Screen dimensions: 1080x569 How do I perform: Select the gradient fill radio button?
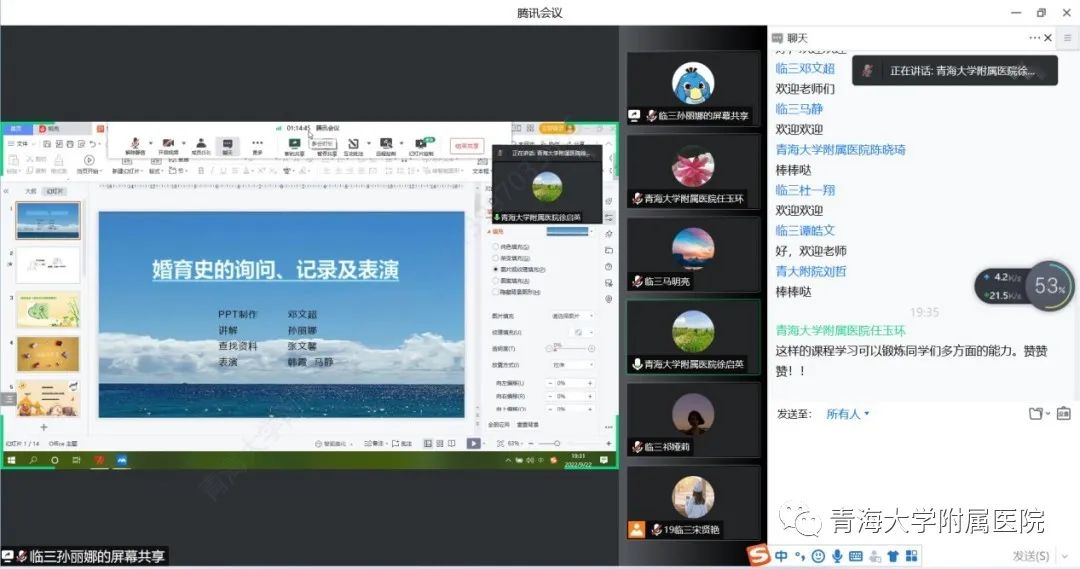click(x=495, y=258)
